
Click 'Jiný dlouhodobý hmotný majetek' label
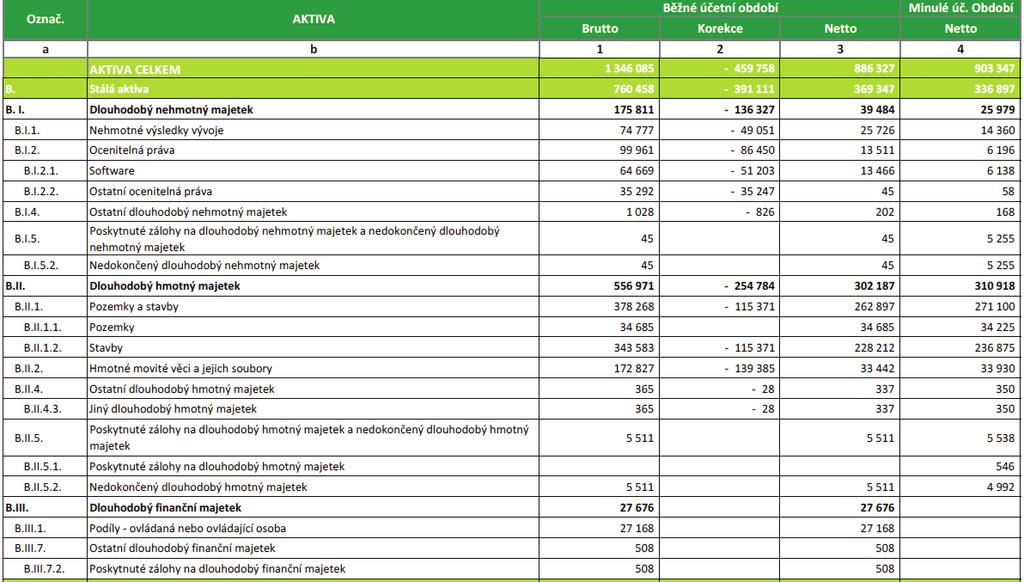pos(173,409)
